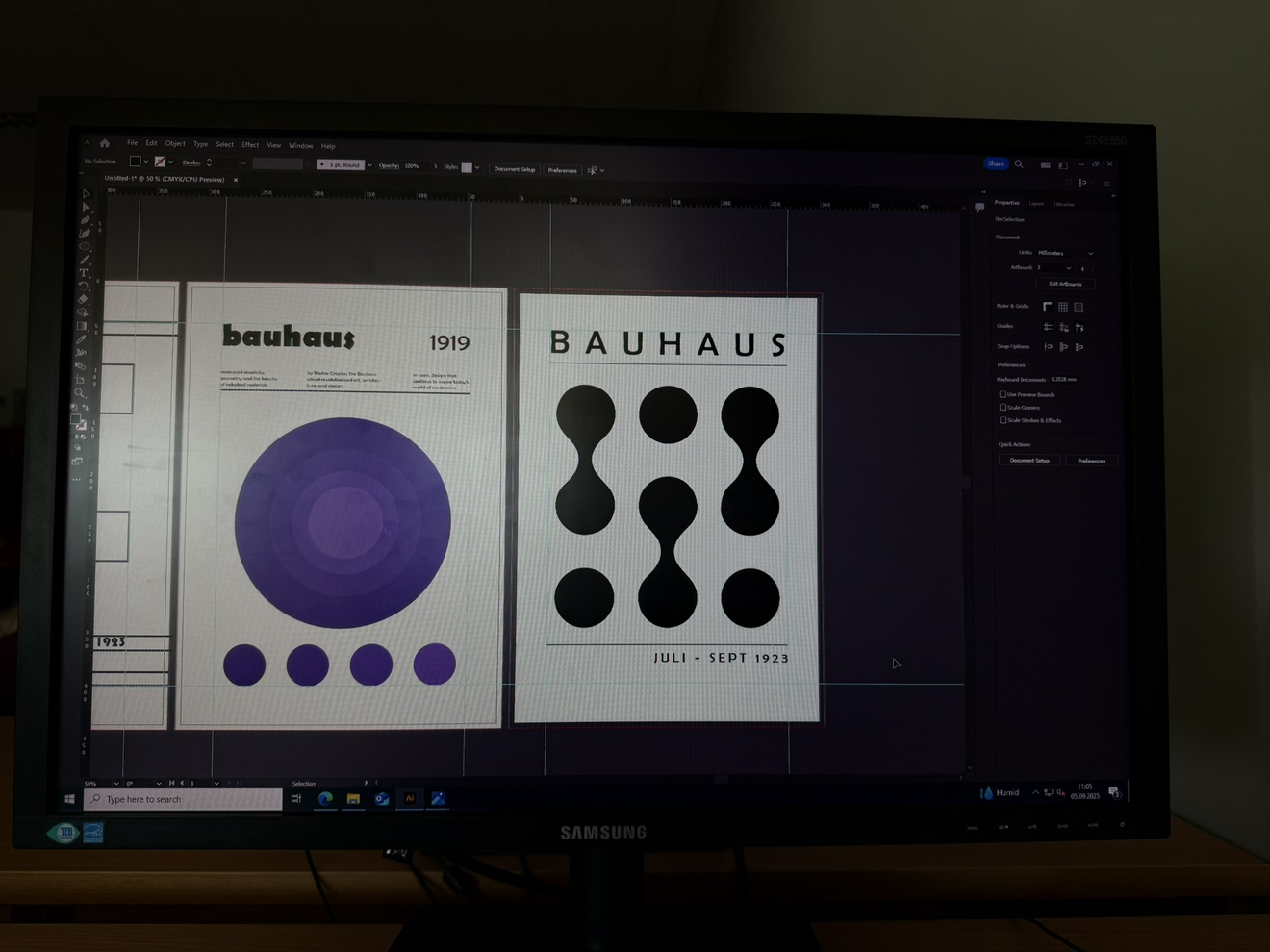This screenshot has width=1270, height=952.
Task: Open the workspace switcher icon
Action: pyautogui.click(x=1063, y=165)
